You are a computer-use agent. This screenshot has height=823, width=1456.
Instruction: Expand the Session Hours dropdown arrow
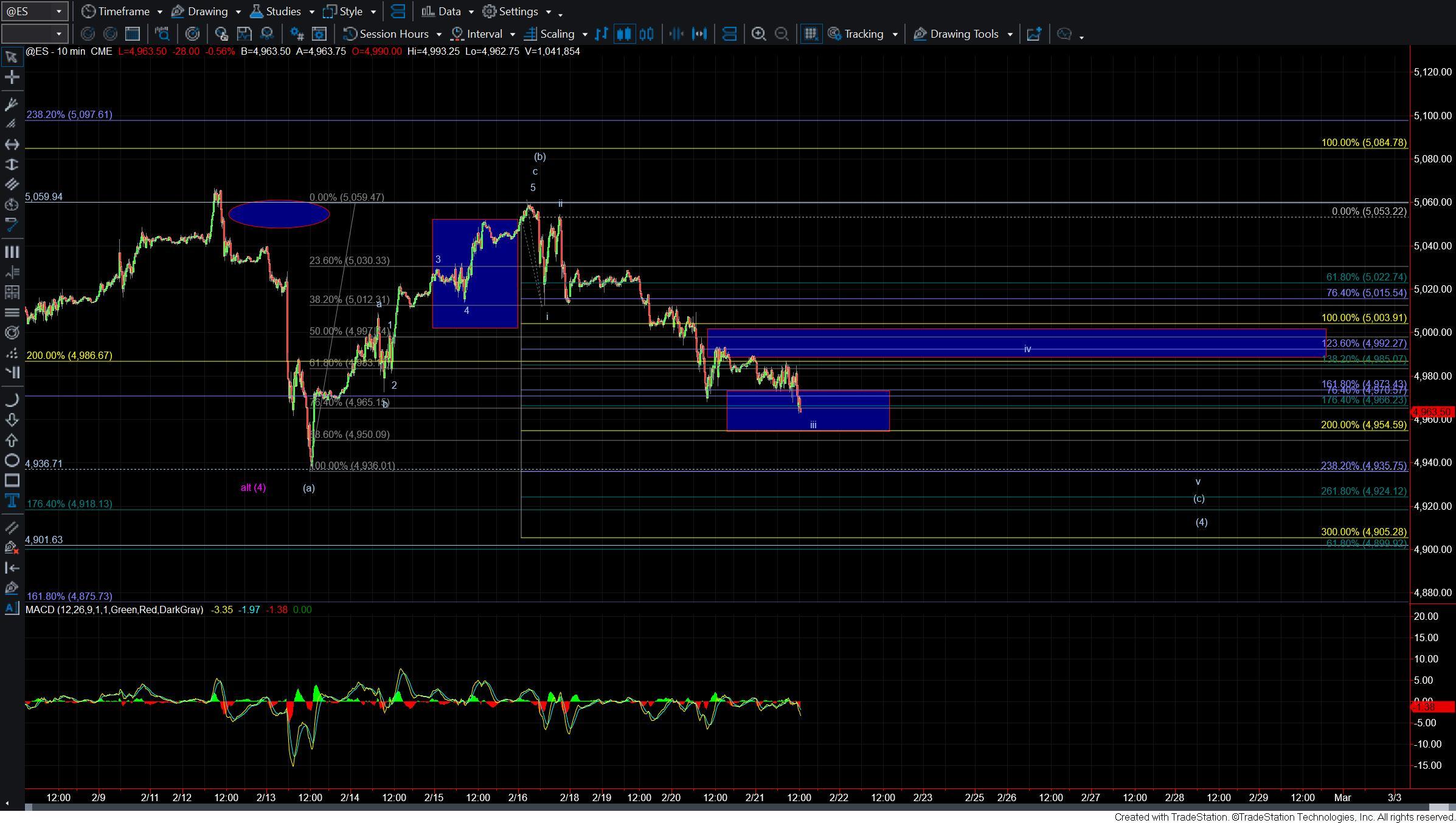point(439,35)
